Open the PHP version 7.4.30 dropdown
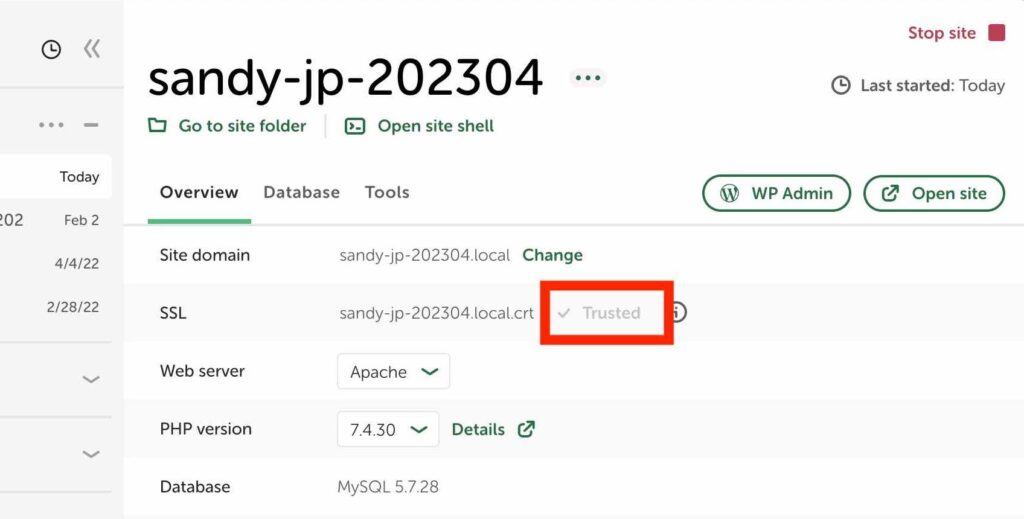The height and width of the screenshot is (519, 1024). tap(388, 430)
